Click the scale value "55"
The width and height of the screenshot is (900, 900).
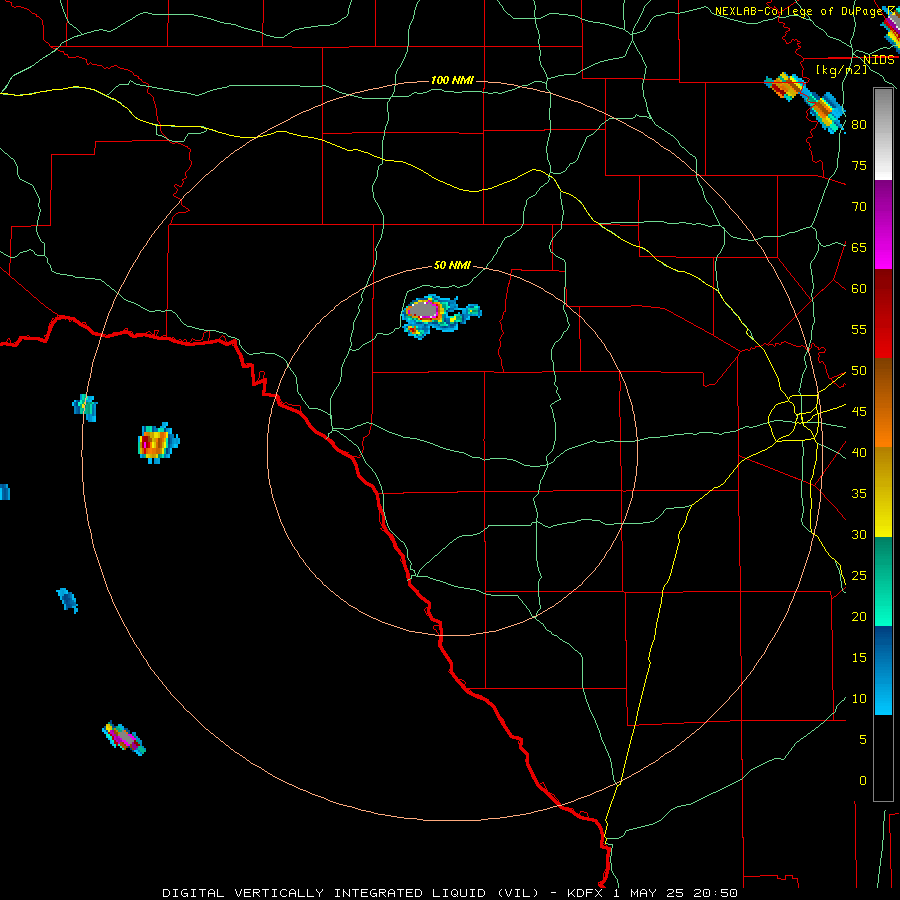click(859, 329)
